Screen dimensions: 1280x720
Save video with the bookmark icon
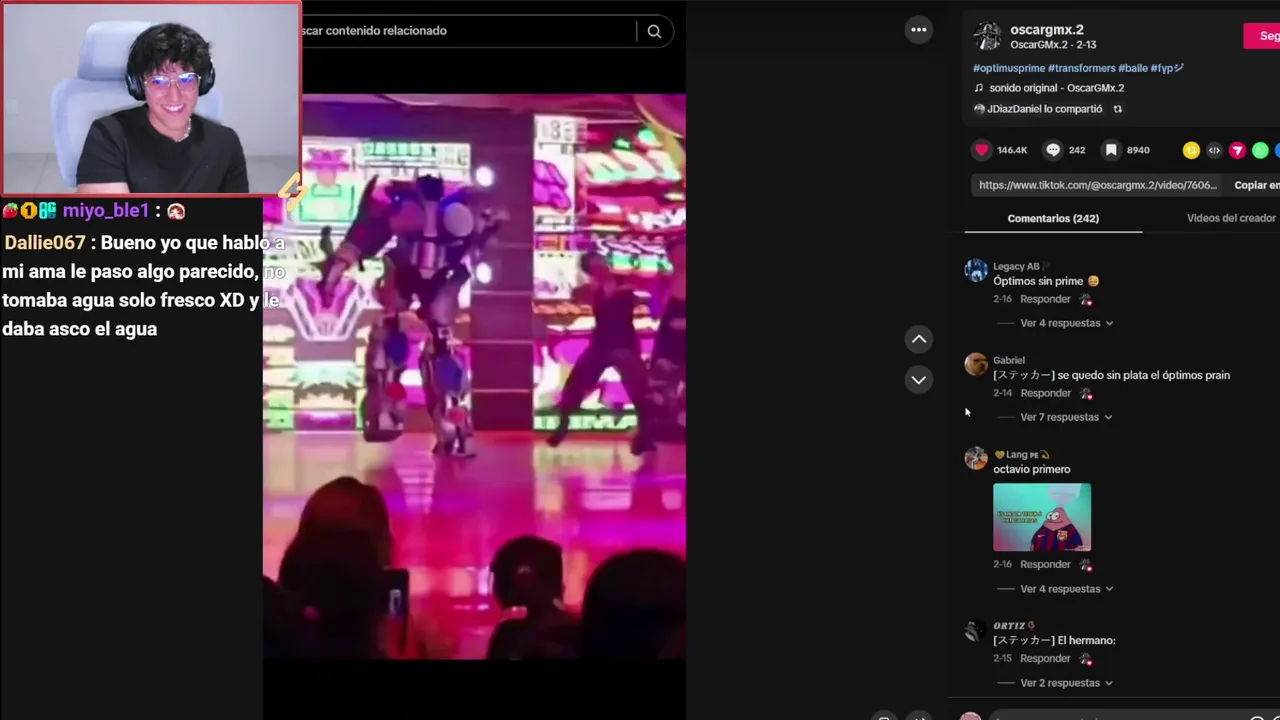pos(1111,150)
